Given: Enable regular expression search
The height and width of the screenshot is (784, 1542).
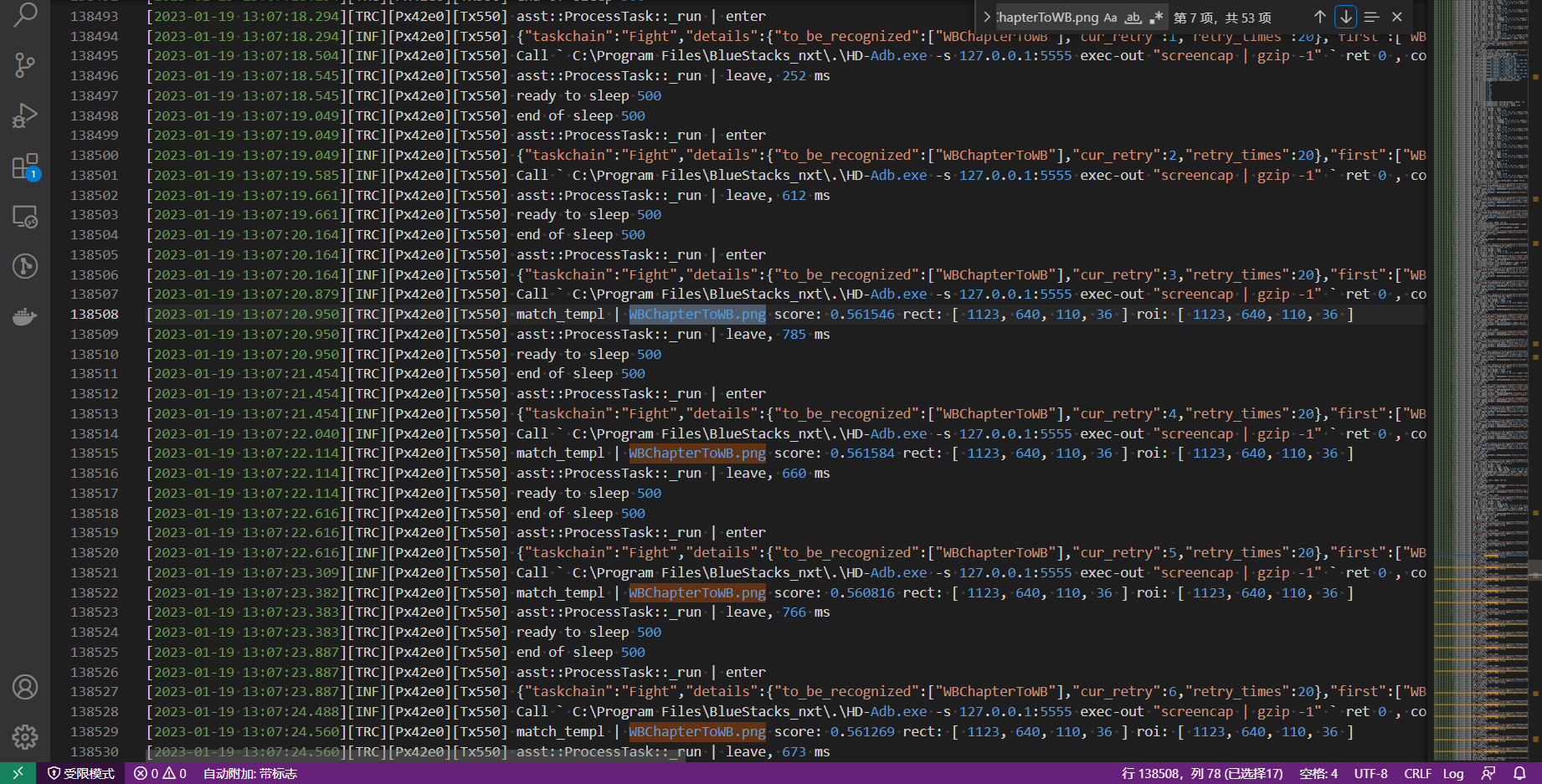Looking at the screenshot, I should 1158,16.
